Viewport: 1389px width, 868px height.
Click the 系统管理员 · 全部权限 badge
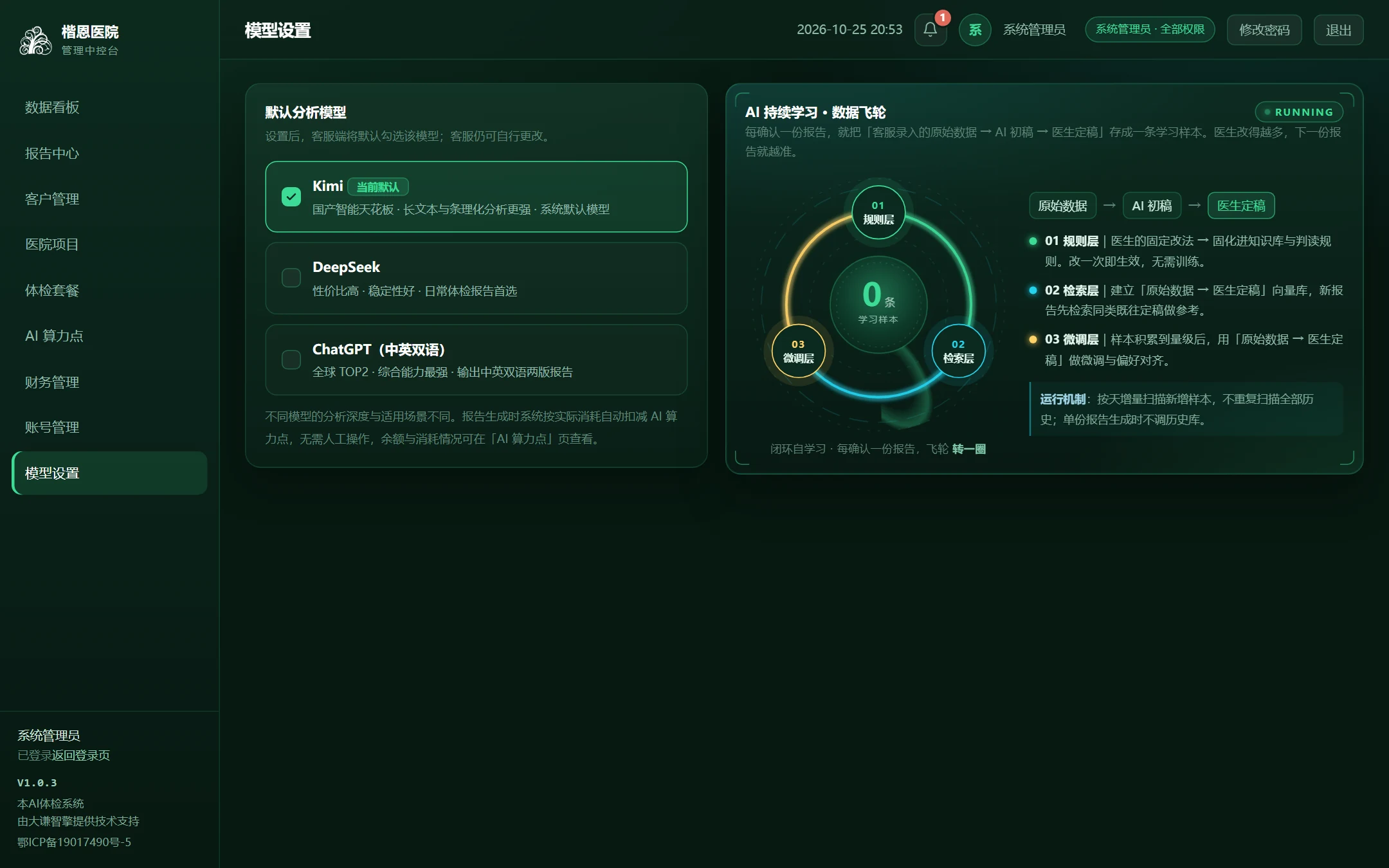[1150, 30]
